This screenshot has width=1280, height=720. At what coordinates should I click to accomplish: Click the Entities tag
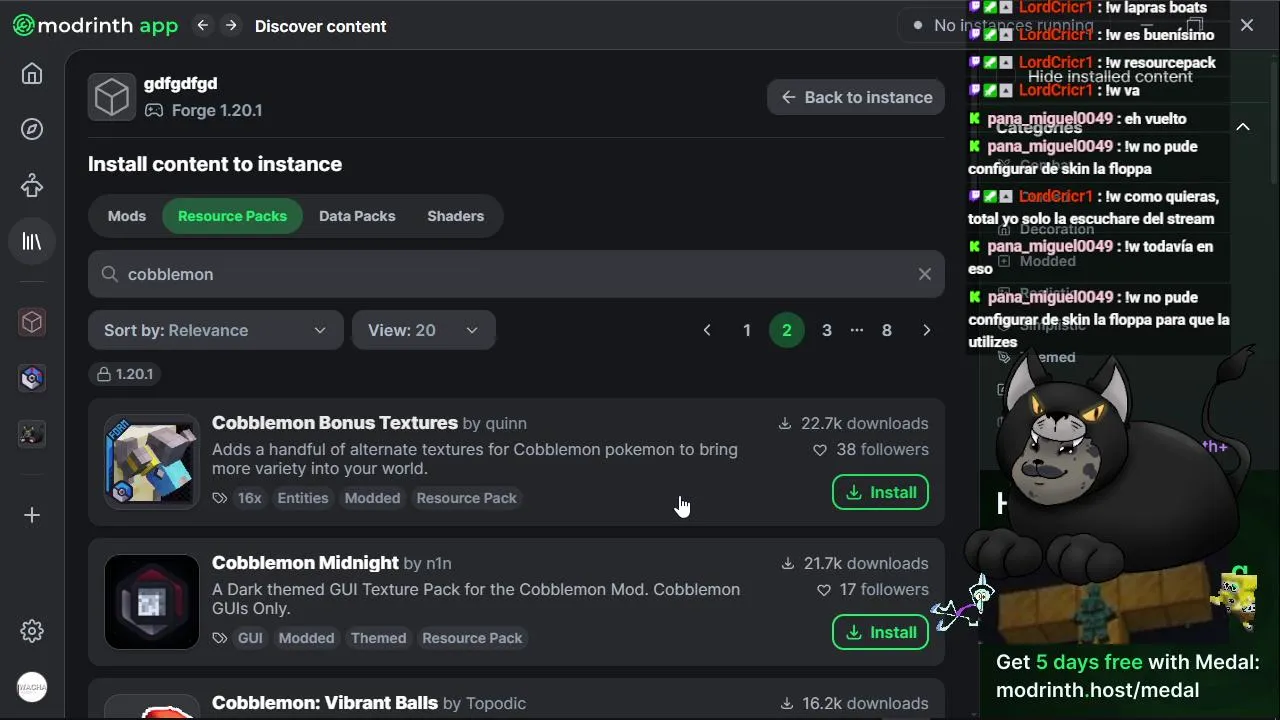point(303,498)
